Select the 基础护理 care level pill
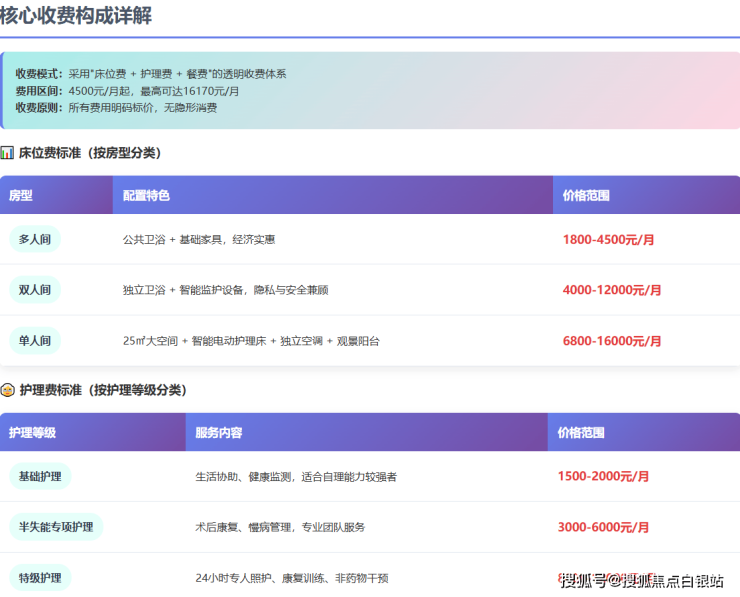The height and width of the screenshot is (597, 740). [x=40, y=477]
